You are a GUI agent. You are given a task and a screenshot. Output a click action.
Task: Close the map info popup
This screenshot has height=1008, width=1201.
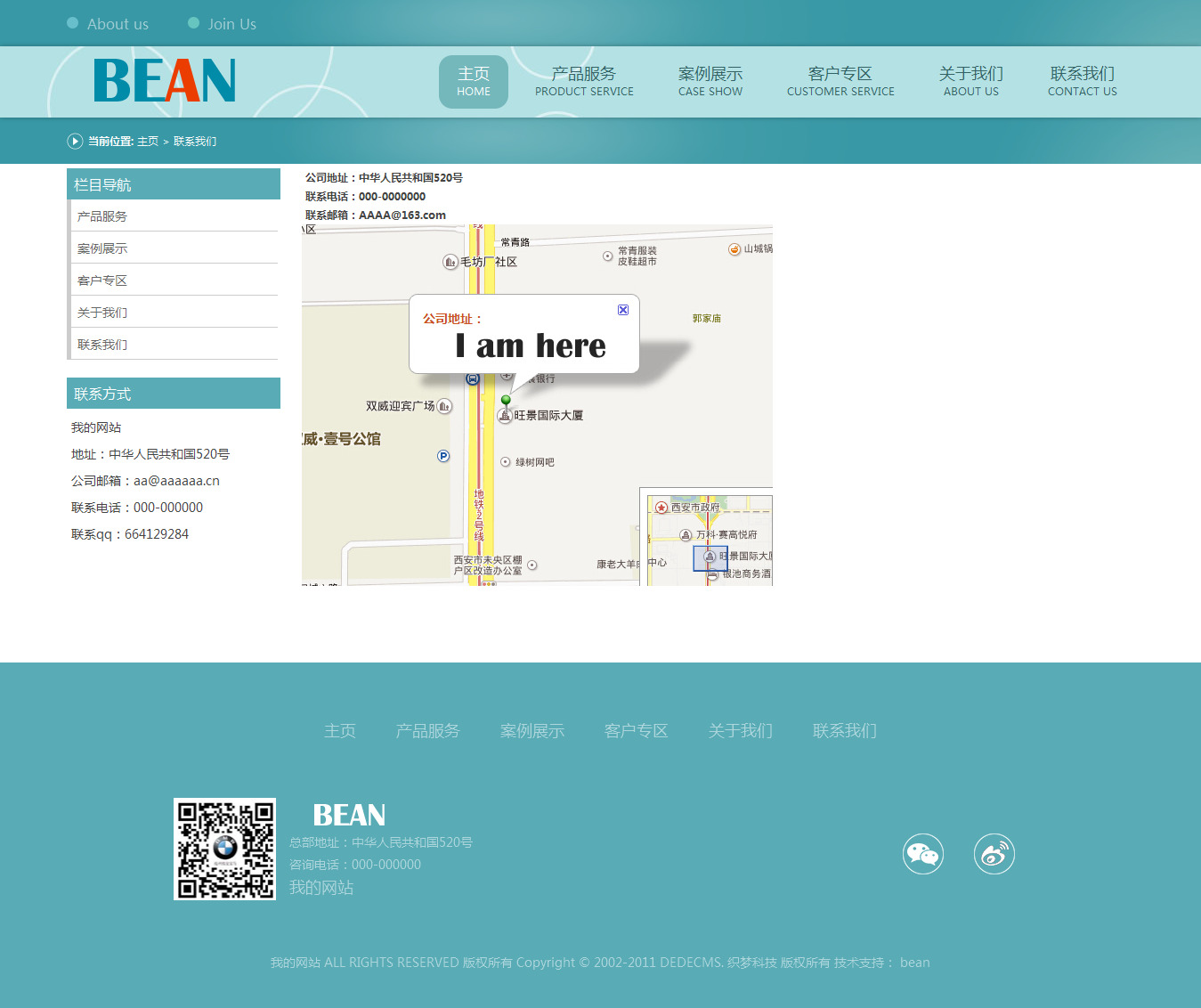[623, 310]
